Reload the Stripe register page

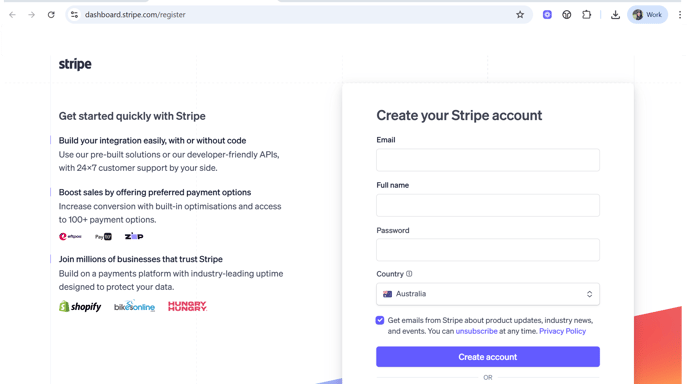tap(51, 14)
